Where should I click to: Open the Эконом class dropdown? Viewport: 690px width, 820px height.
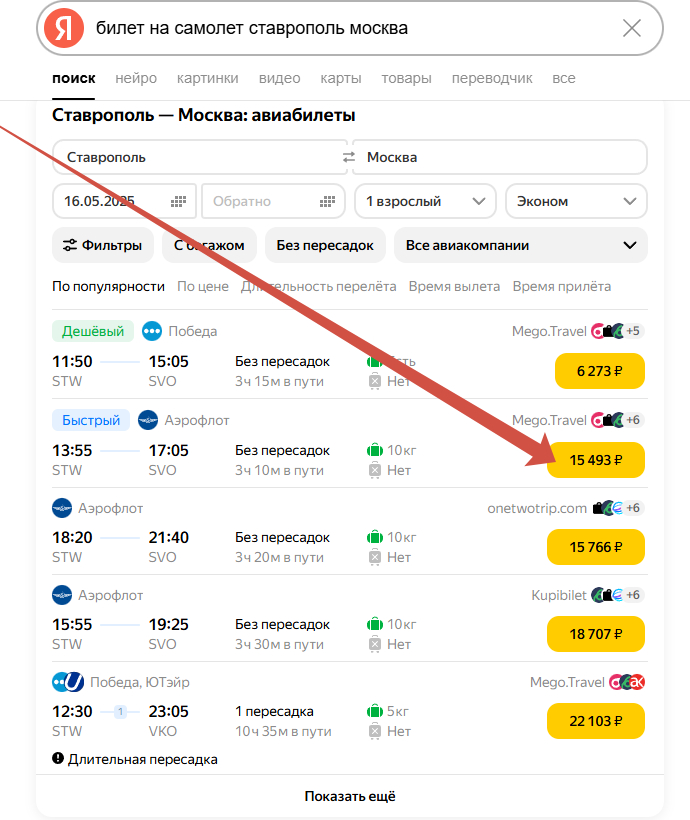(576, 201)
